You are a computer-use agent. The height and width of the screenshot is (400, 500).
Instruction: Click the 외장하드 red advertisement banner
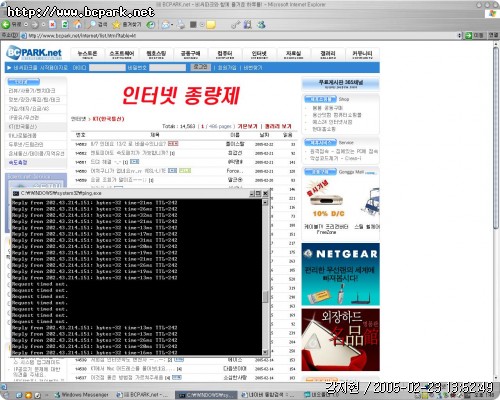340,340
